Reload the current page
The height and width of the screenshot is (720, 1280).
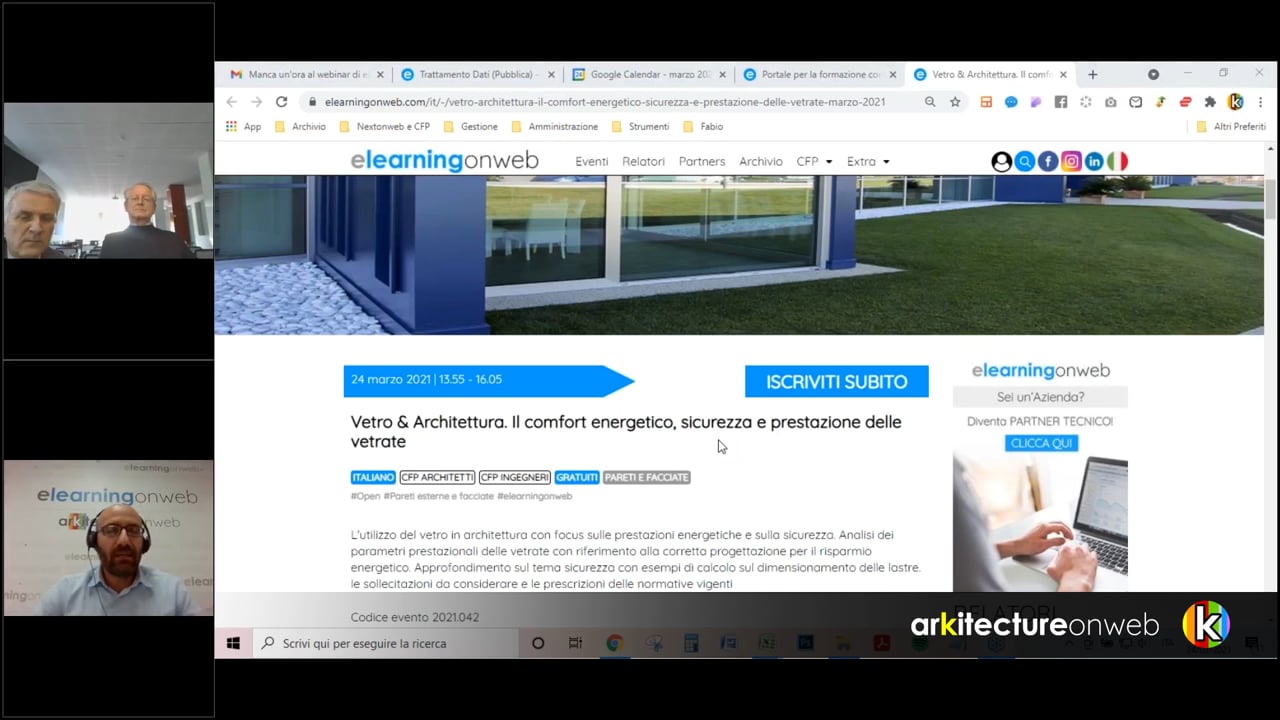pos(281,102)
